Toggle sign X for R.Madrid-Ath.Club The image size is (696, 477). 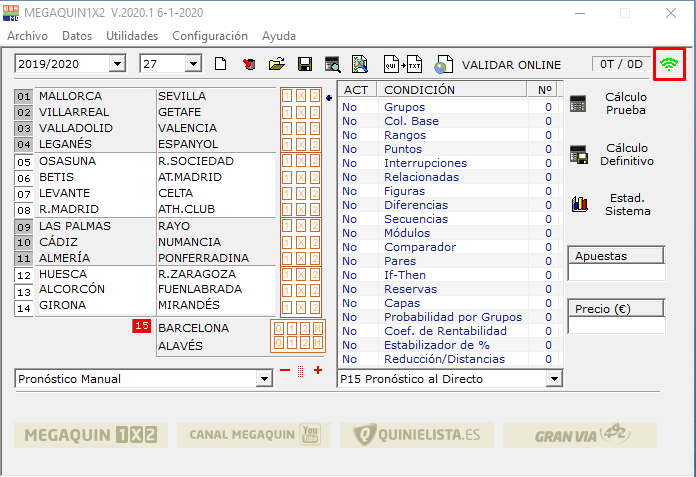point(301,209)
